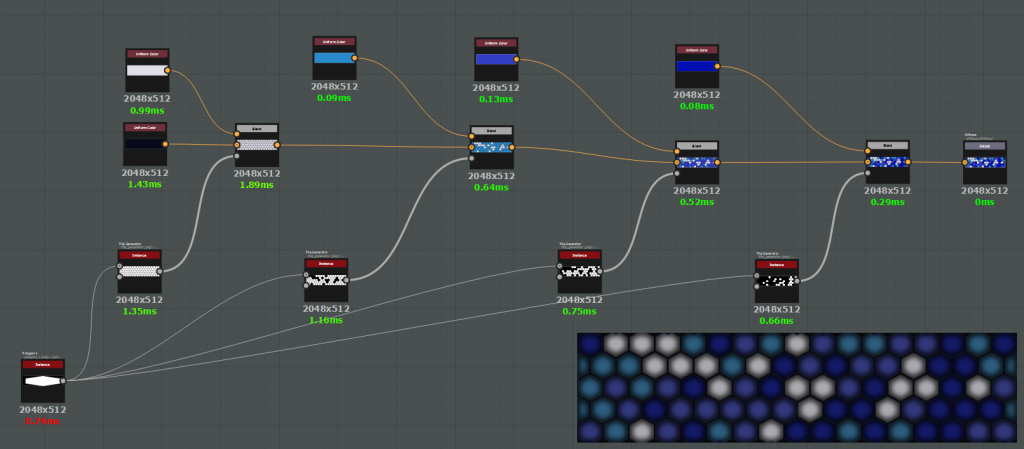Select the thumbnail of the 0.29ms Blend node
This screenshot has height=449, width=1024.
coord(888,162)
